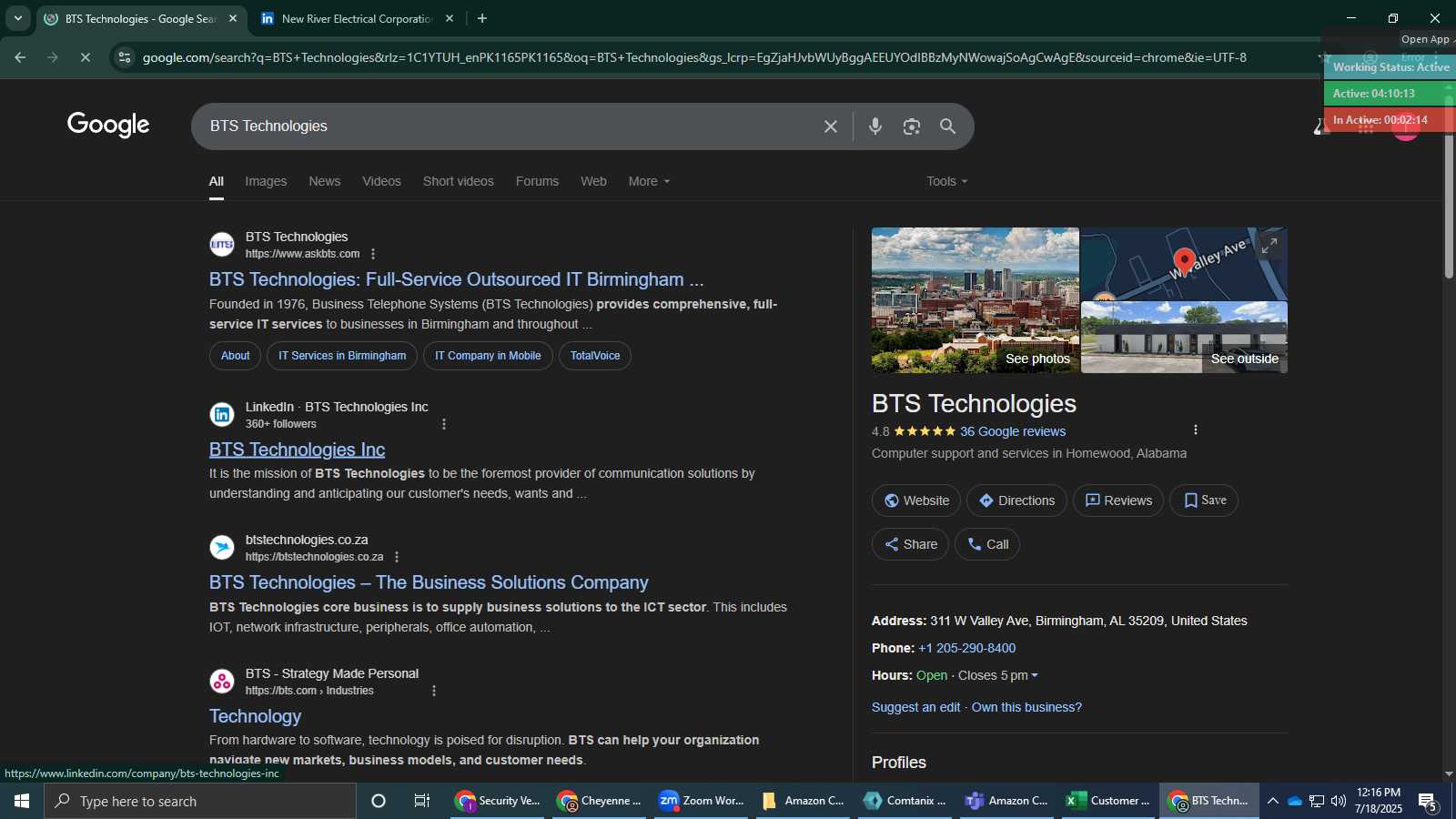The height and width of the screenshot is (819, 1456).
Task: Select the All results tab
Action: (x=217, y=181)
